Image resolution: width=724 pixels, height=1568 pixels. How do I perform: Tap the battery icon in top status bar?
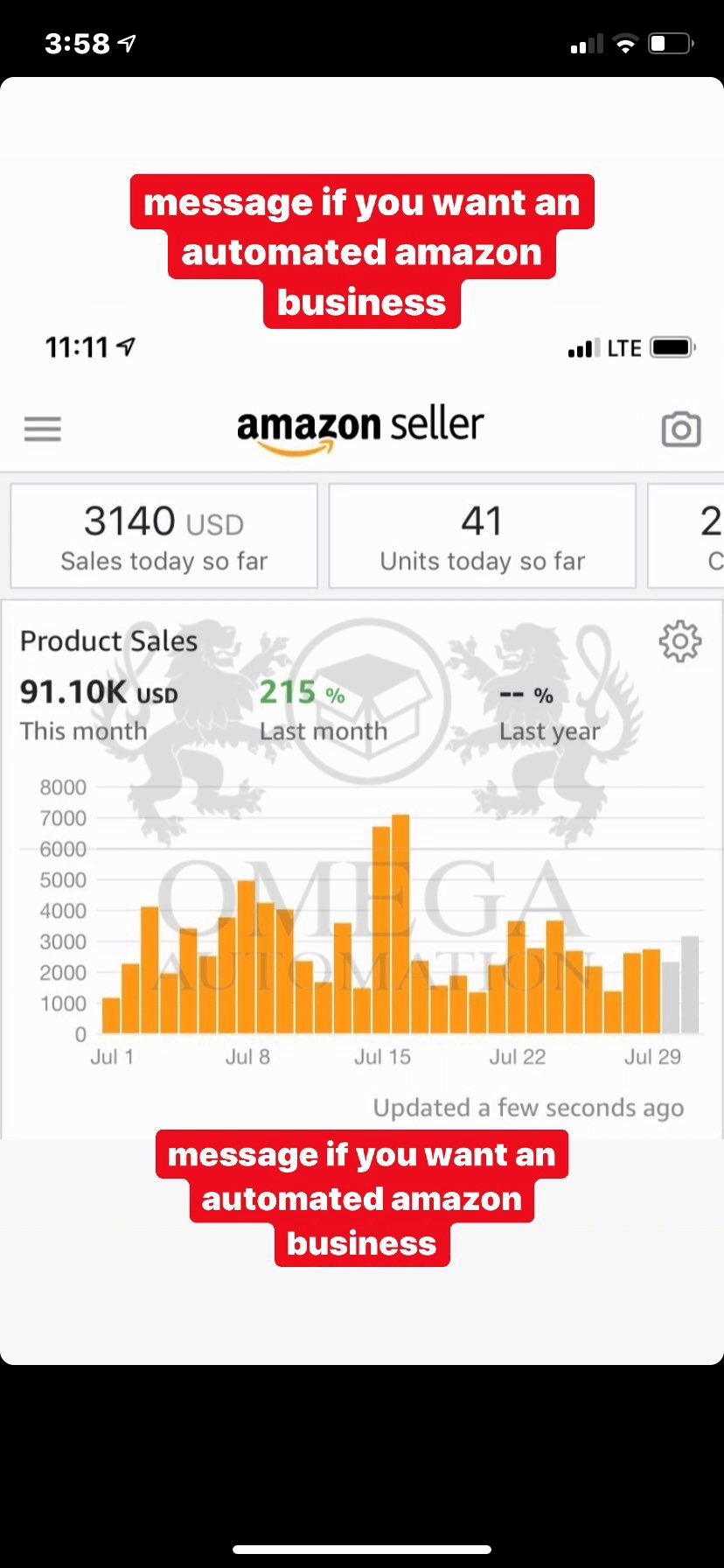pos(671,44)
